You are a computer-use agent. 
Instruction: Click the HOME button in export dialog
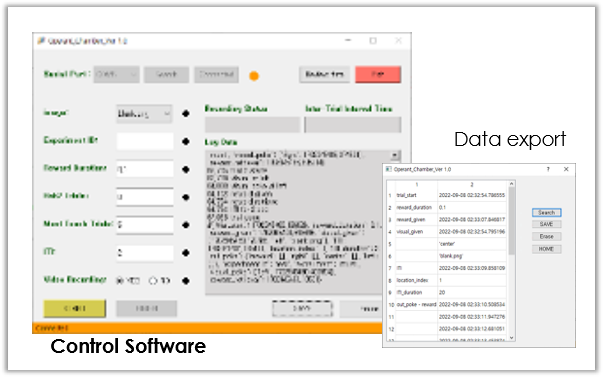pyautogui.click(x=546, y=249)
